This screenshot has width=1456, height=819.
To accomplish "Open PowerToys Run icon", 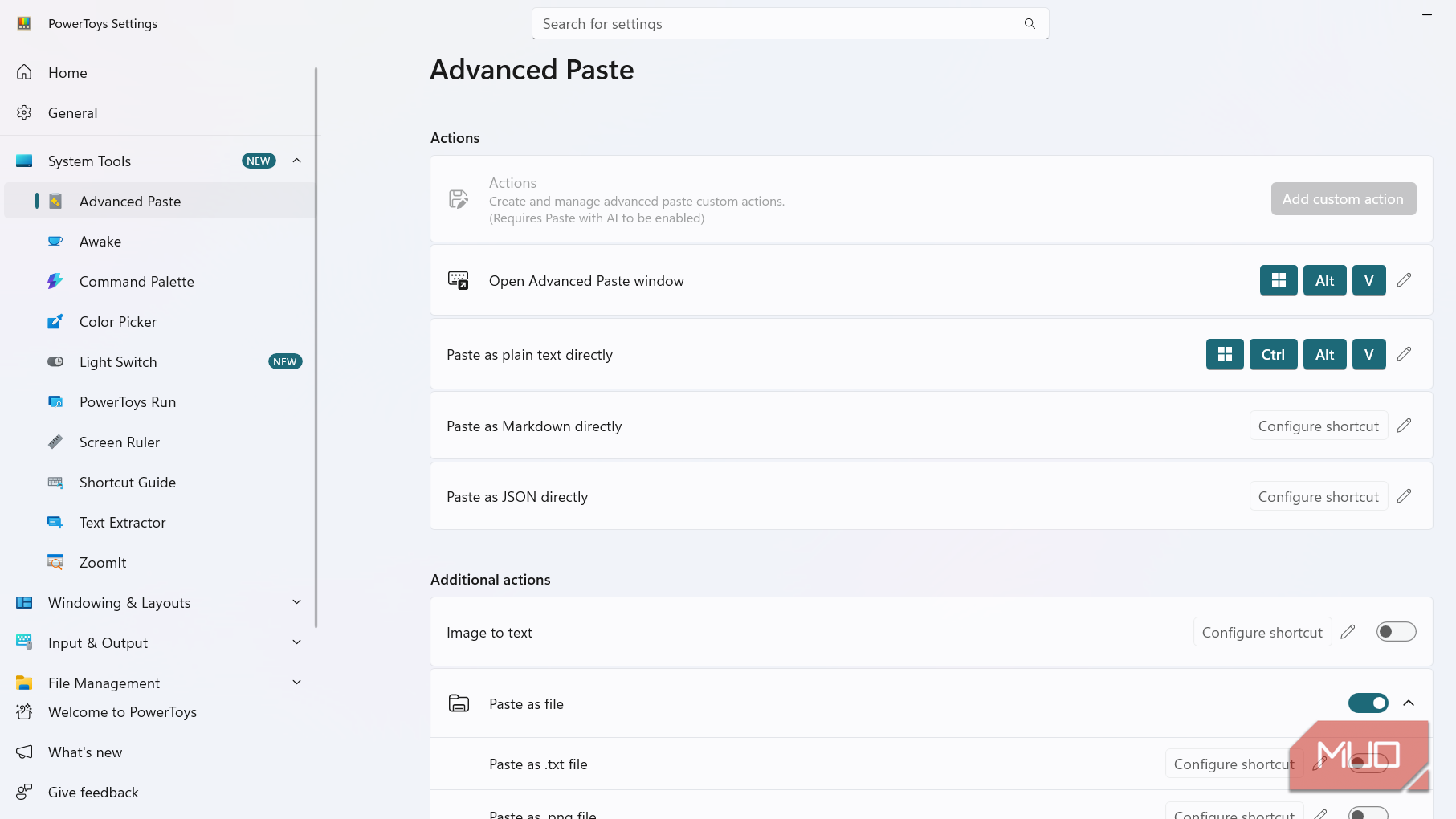I will [55, 401].
